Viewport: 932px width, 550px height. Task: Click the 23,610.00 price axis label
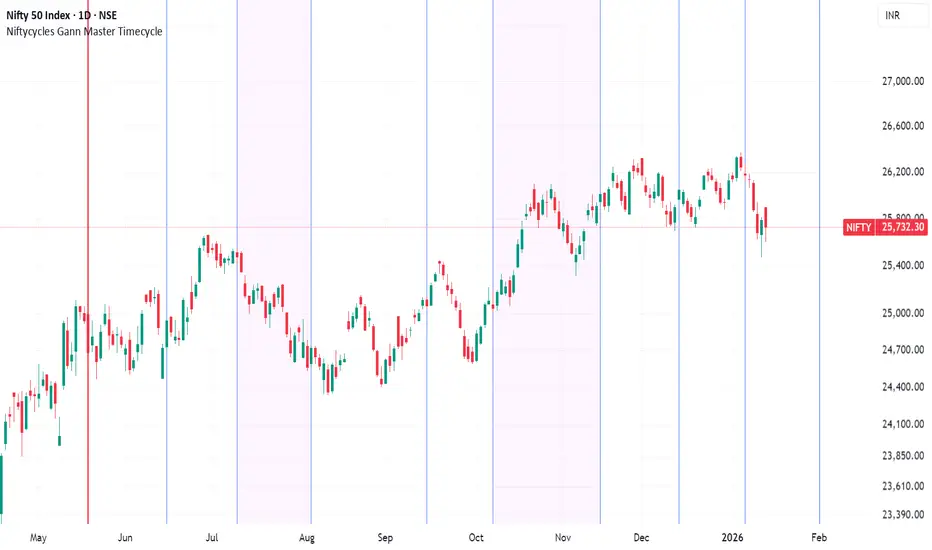click(903, 486)
